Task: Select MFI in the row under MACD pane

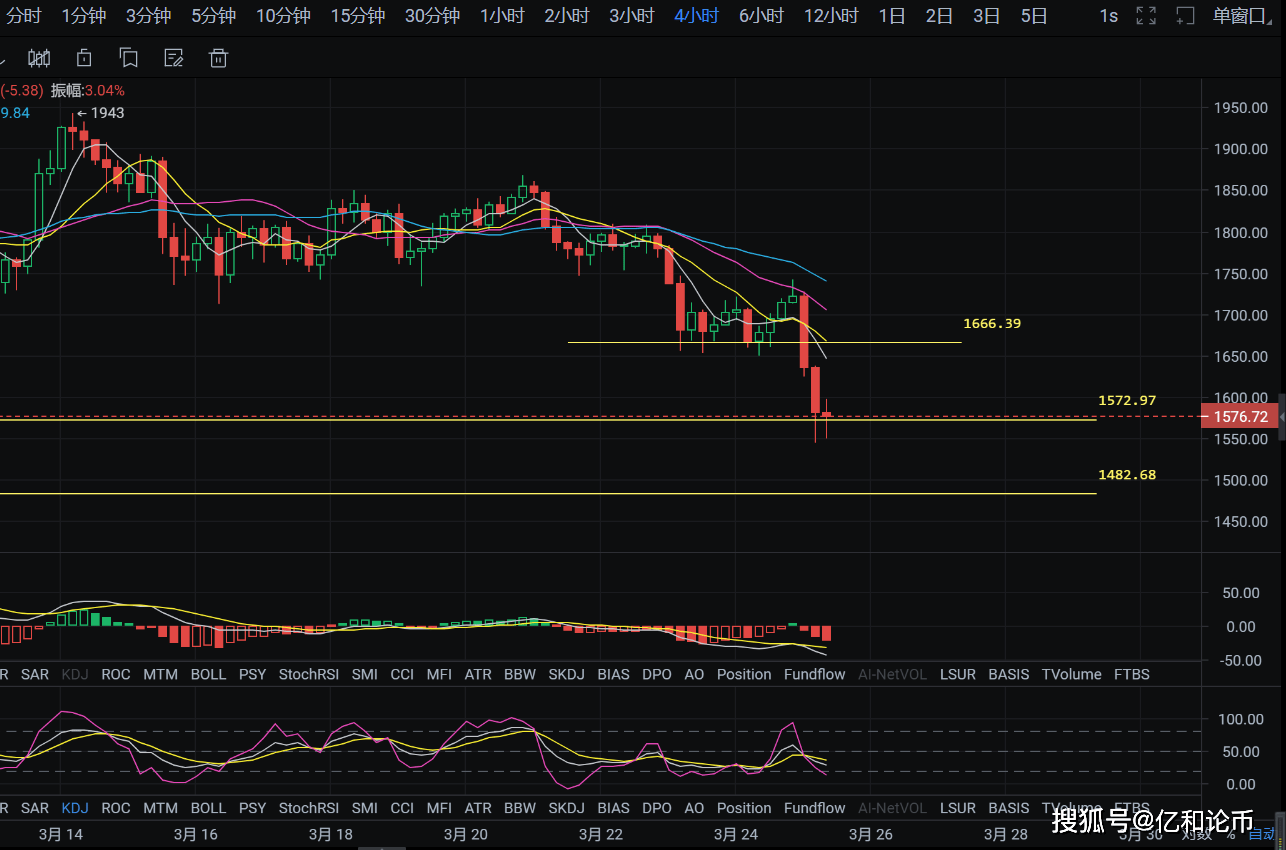Action: [x=439, y=674]
